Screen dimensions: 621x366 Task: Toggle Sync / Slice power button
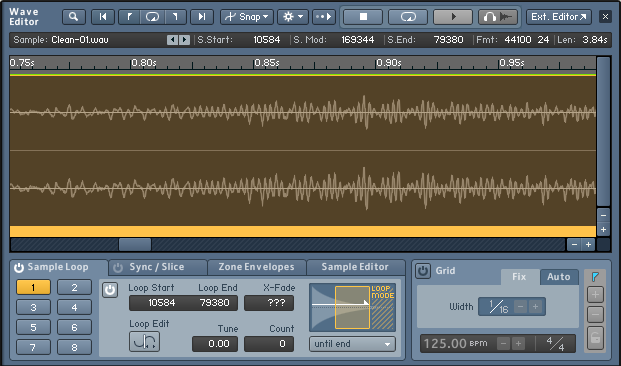[x=118, y=268]
